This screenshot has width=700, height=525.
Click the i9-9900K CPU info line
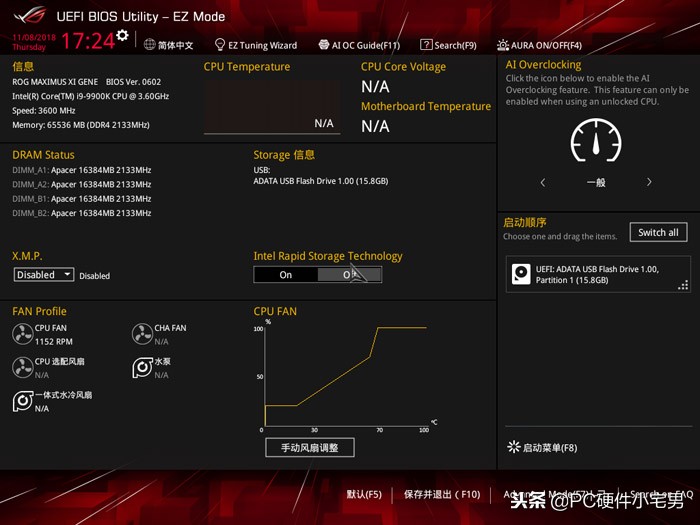coord(91,96)
